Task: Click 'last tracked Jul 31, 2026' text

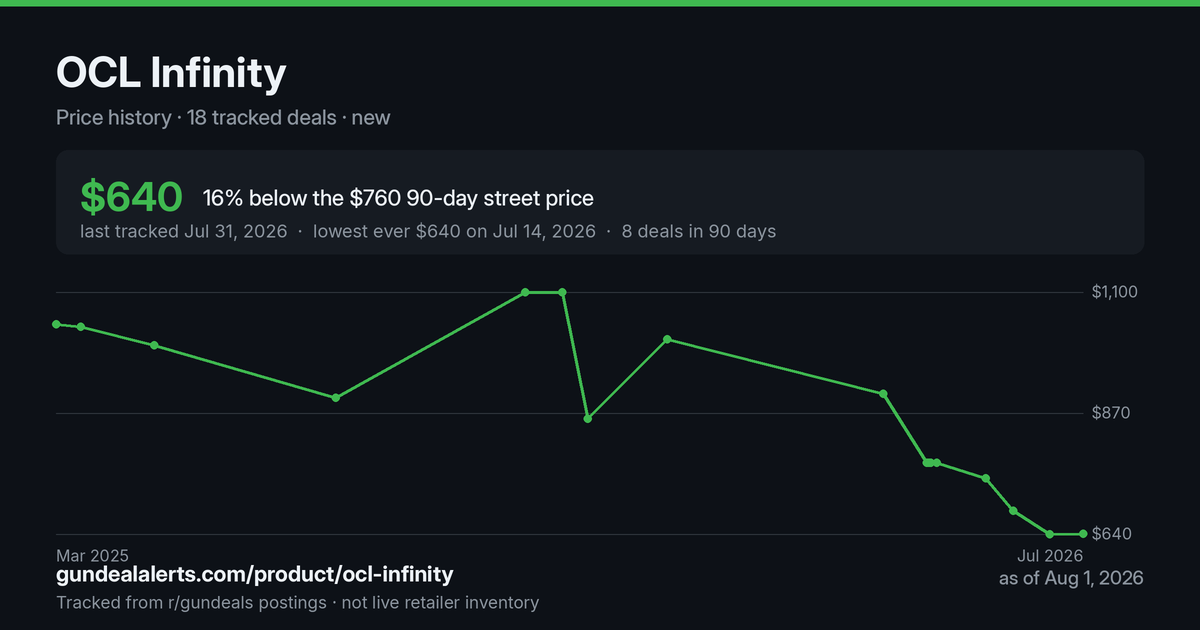Action: 184,231
